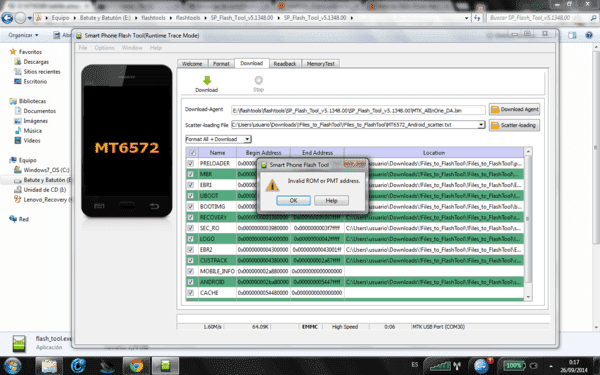Open Documentos library
Image resolution: width=600 pixels, height=375 pixels.
39,111
